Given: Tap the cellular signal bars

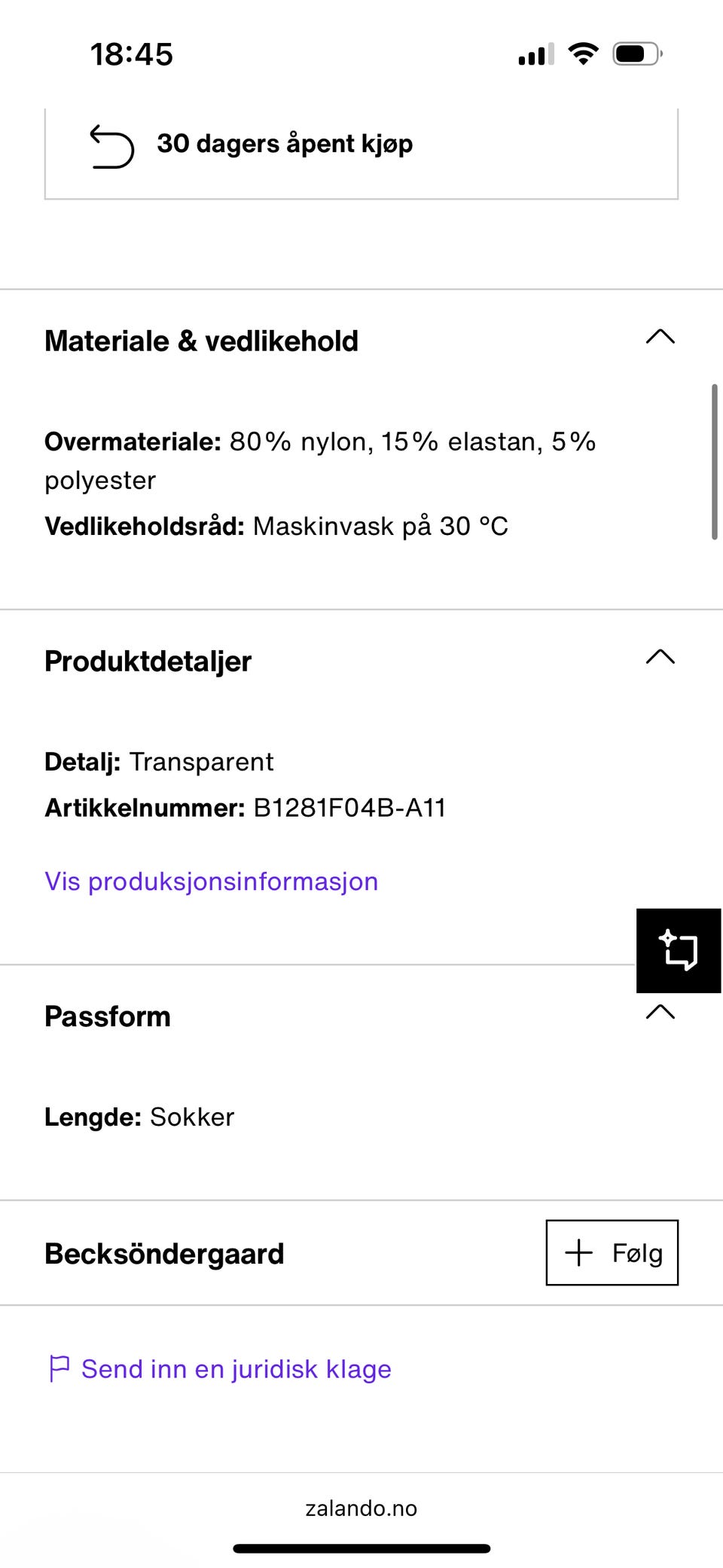Looking at the screenshot, I should point(535,54).
